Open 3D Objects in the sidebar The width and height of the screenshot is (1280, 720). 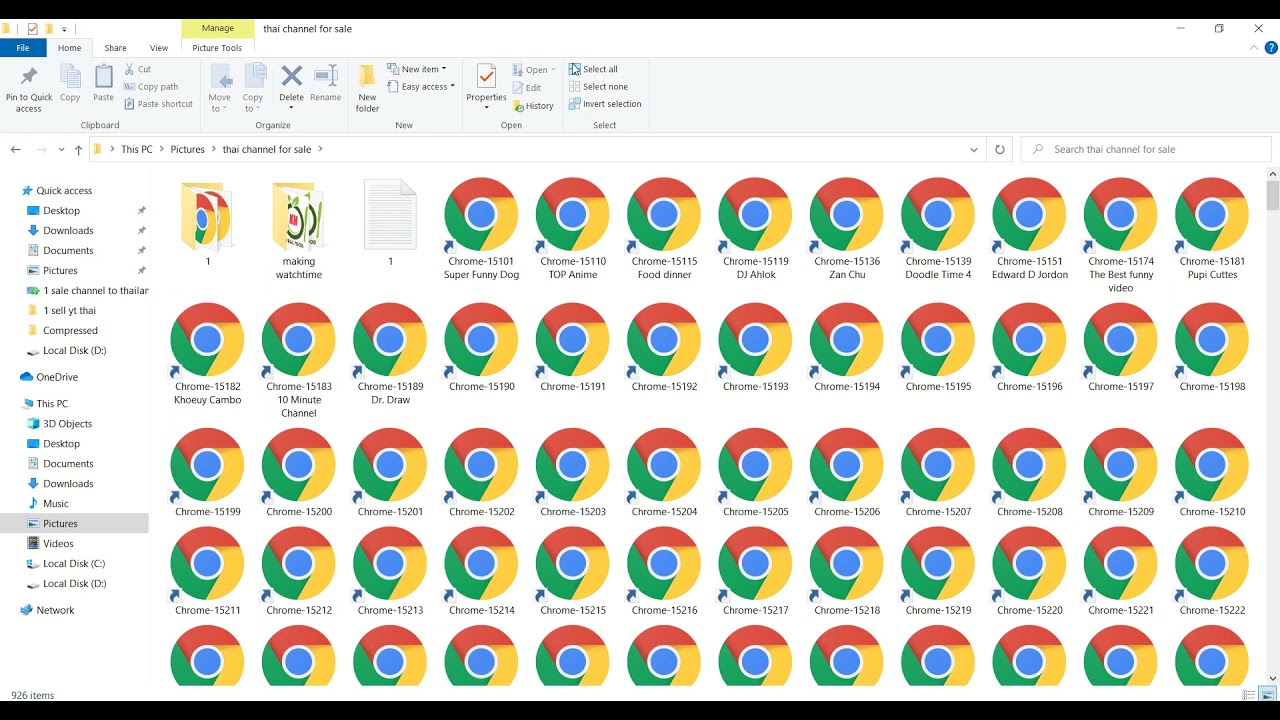[67, 424]
